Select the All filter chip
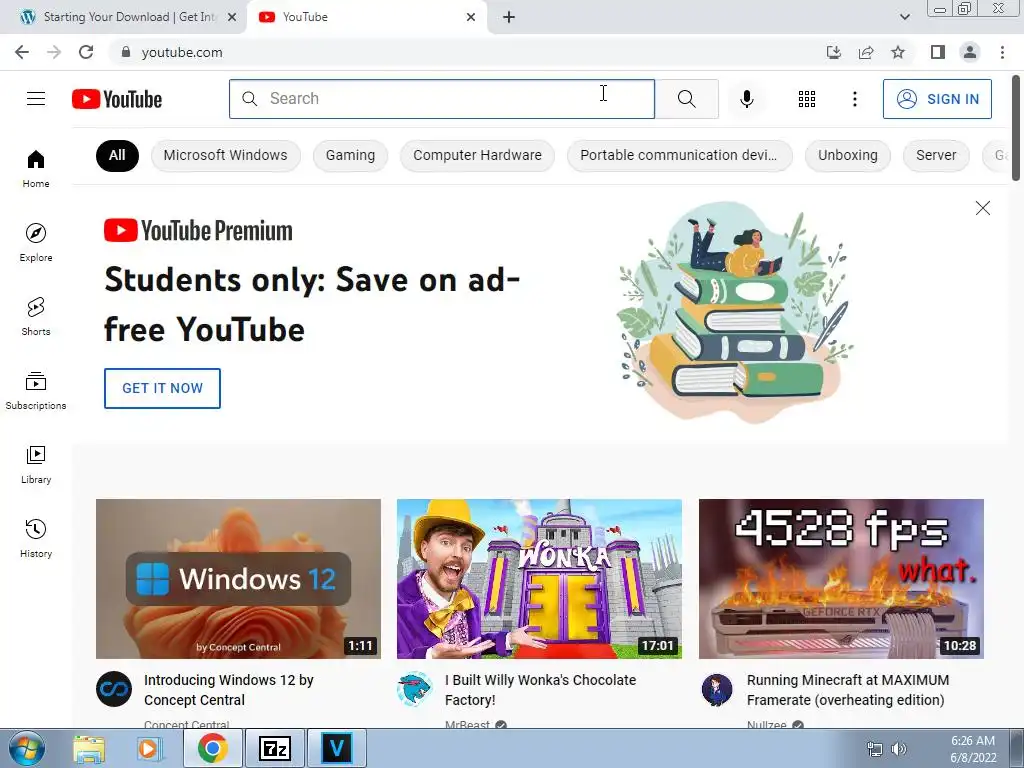The image size is (1024, 768). [117, 155]
